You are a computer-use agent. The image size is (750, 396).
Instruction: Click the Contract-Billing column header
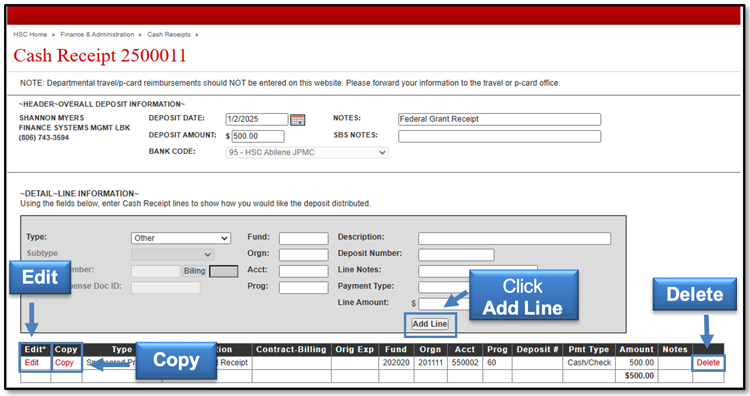(291, 350)
